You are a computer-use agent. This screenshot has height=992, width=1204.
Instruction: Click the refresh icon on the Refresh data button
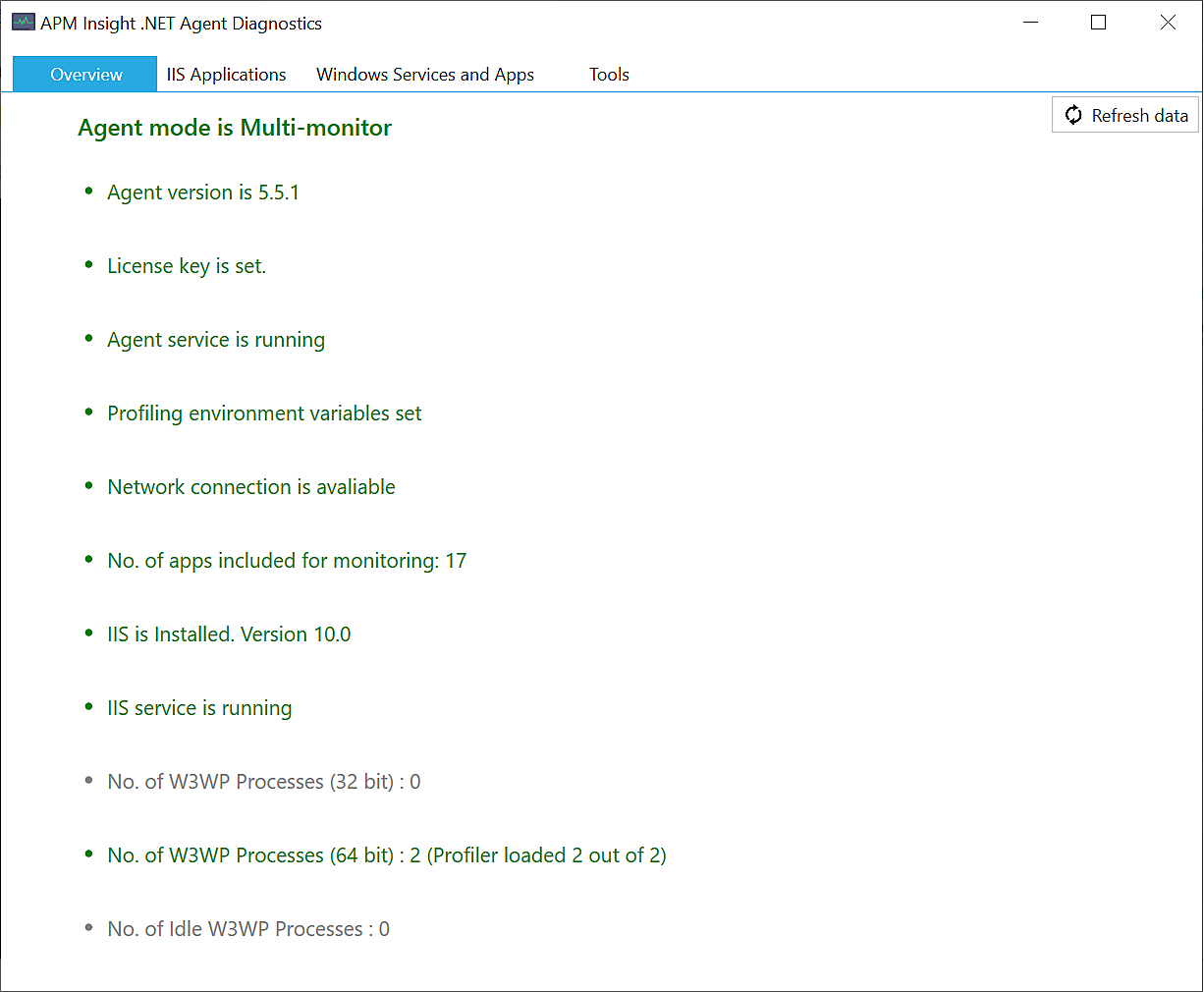[1074, 115]
